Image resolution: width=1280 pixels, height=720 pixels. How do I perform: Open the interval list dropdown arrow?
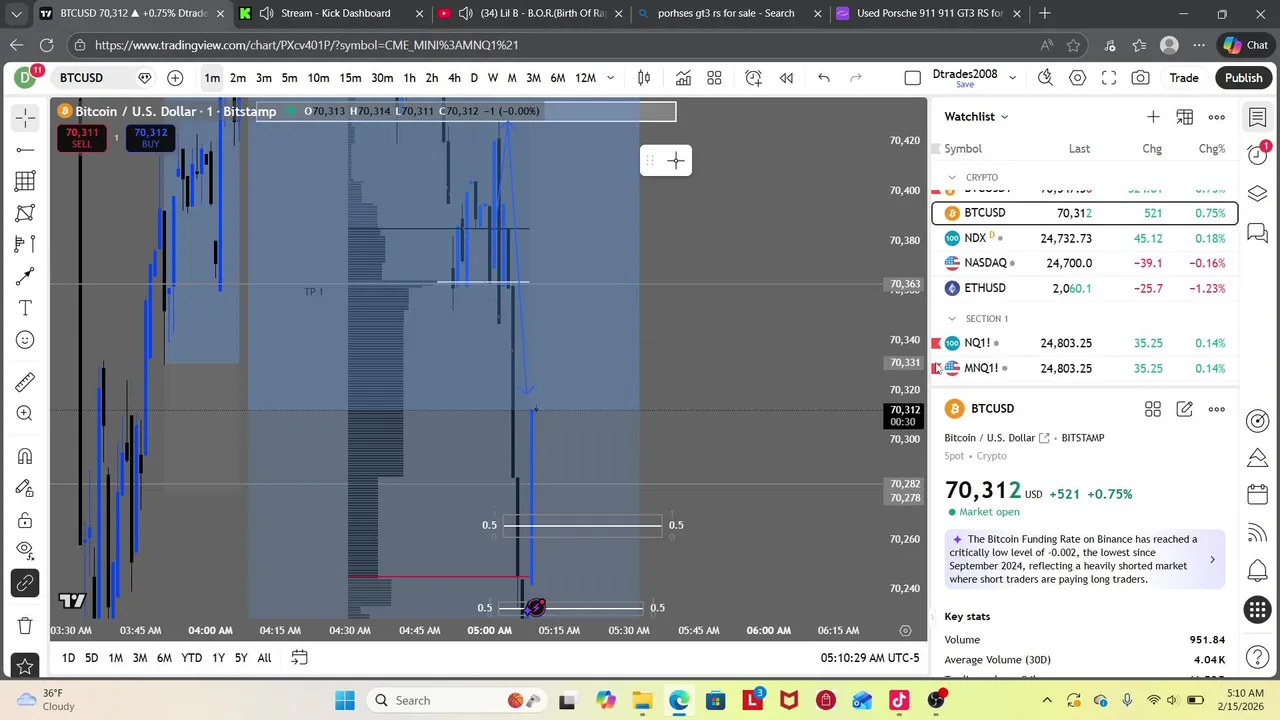click(611, 78)
